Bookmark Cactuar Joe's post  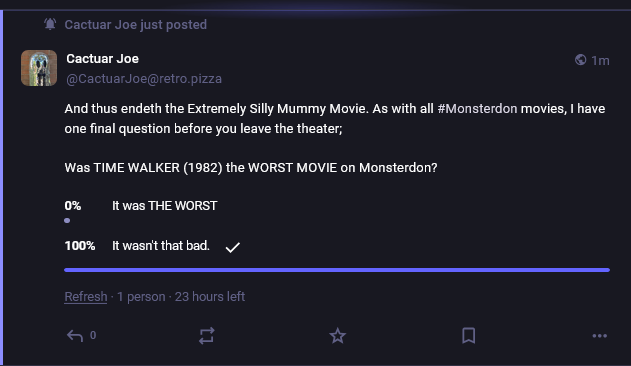click(x=468, y=335)
